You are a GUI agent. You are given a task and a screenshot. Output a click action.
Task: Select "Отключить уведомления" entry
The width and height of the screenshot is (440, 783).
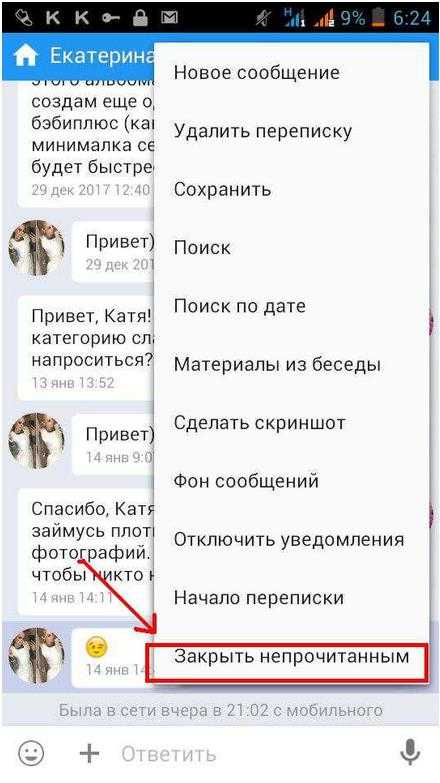[291, 540]
